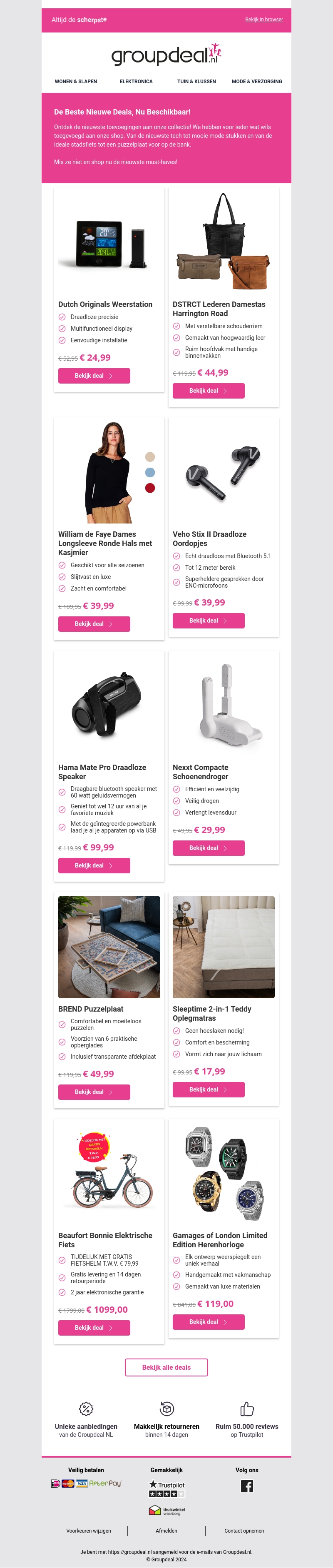333x1568 pixels.
Task: Open the Trustpilot rating logo
Action: click(167, 1488)
